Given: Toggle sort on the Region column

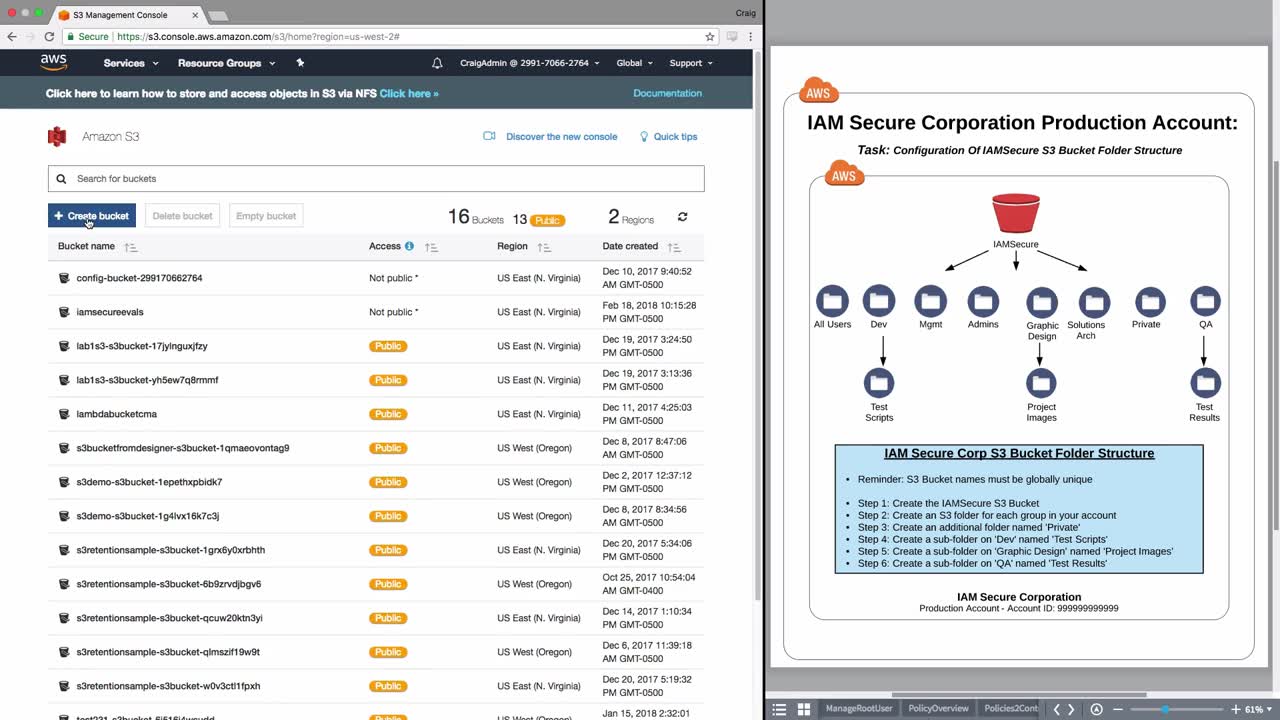Looking at the screenshot, I should pyautogui.click(x=544, y=247).
